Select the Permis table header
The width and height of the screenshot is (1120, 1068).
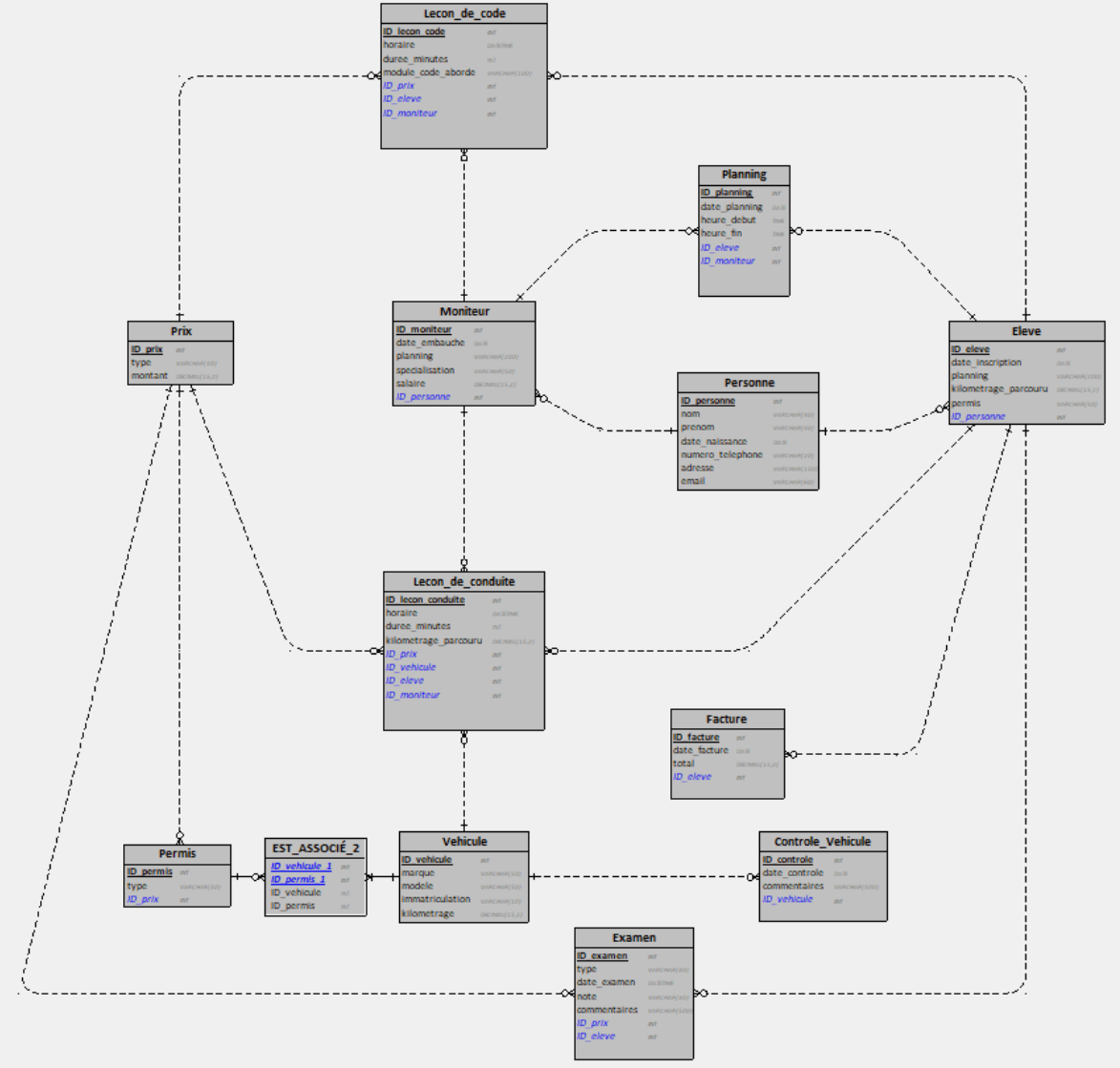(178, 853)
